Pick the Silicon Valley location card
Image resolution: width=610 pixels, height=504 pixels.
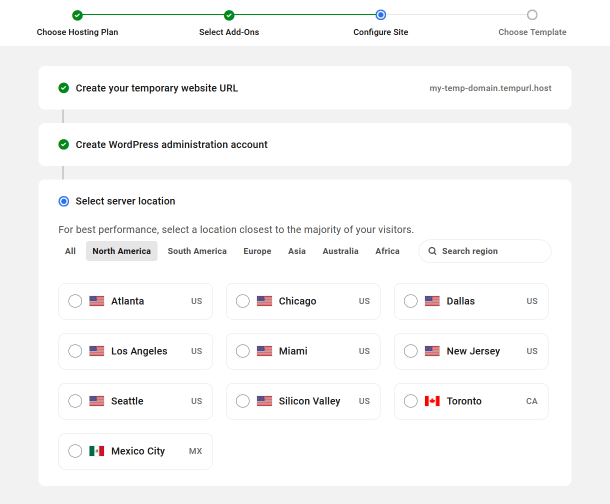point(303,401)
